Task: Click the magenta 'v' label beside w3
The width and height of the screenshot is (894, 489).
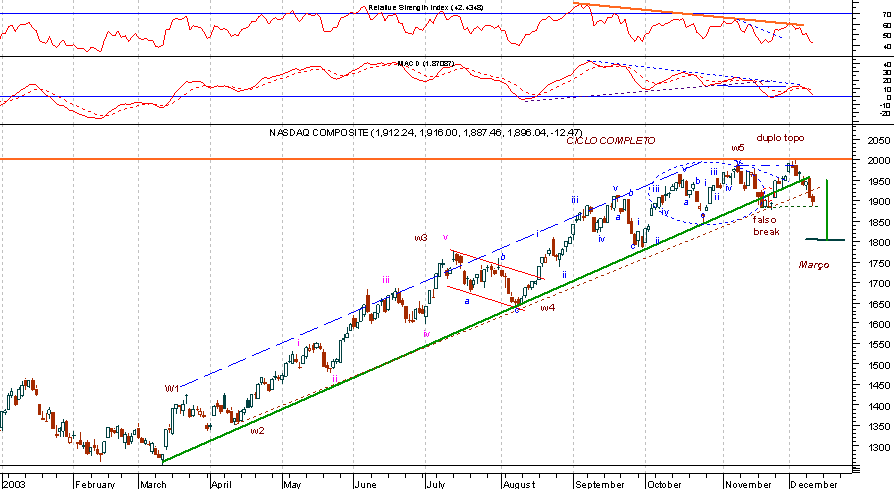Action: (x=445, y=237)
